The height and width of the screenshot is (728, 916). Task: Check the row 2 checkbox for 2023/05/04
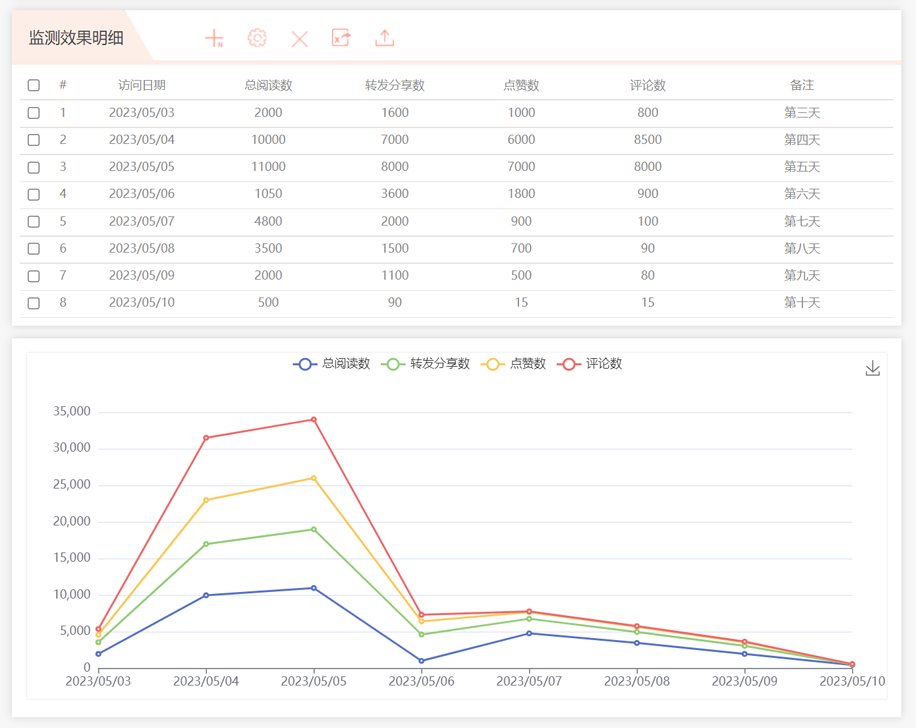pos(34,140)
